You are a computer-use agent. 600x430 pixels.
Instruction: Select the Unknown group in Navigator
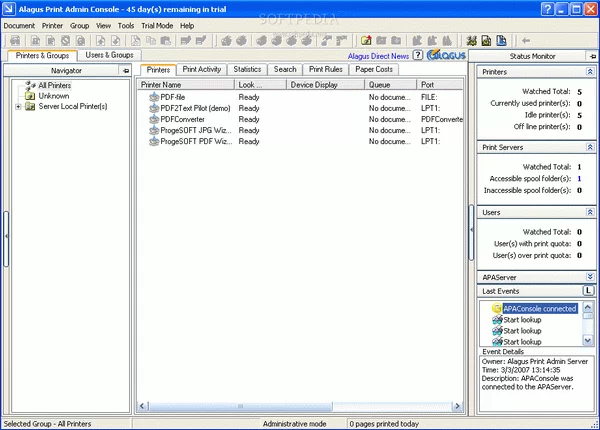(54, 96)
